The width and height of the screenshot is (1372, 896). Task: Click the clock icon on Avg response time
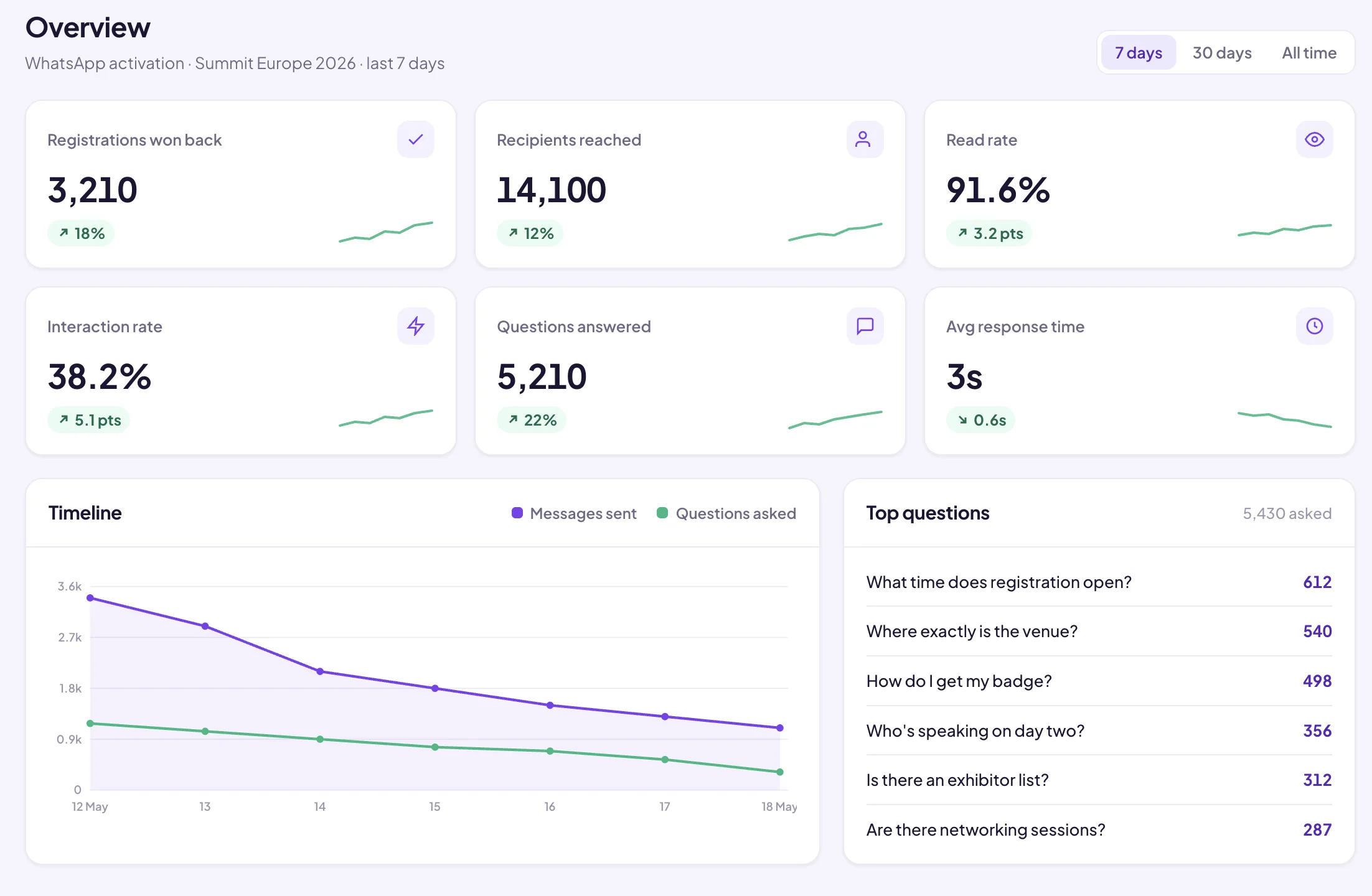click(x=1315, y=326)
